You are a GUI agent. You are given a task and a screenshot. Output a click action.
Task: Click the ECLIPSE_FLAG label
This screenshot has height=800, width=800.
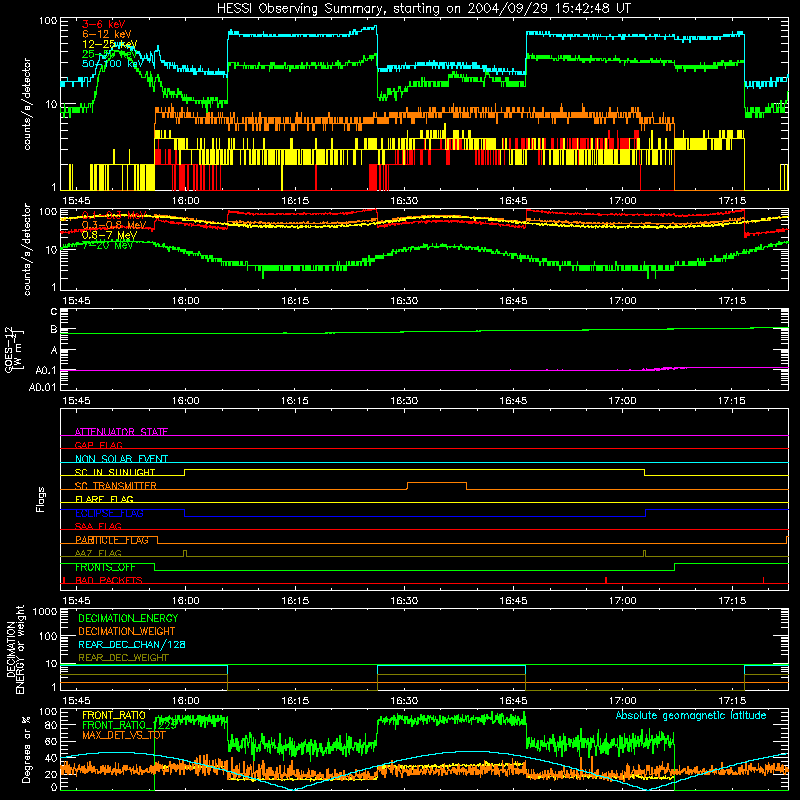[109, 513]
